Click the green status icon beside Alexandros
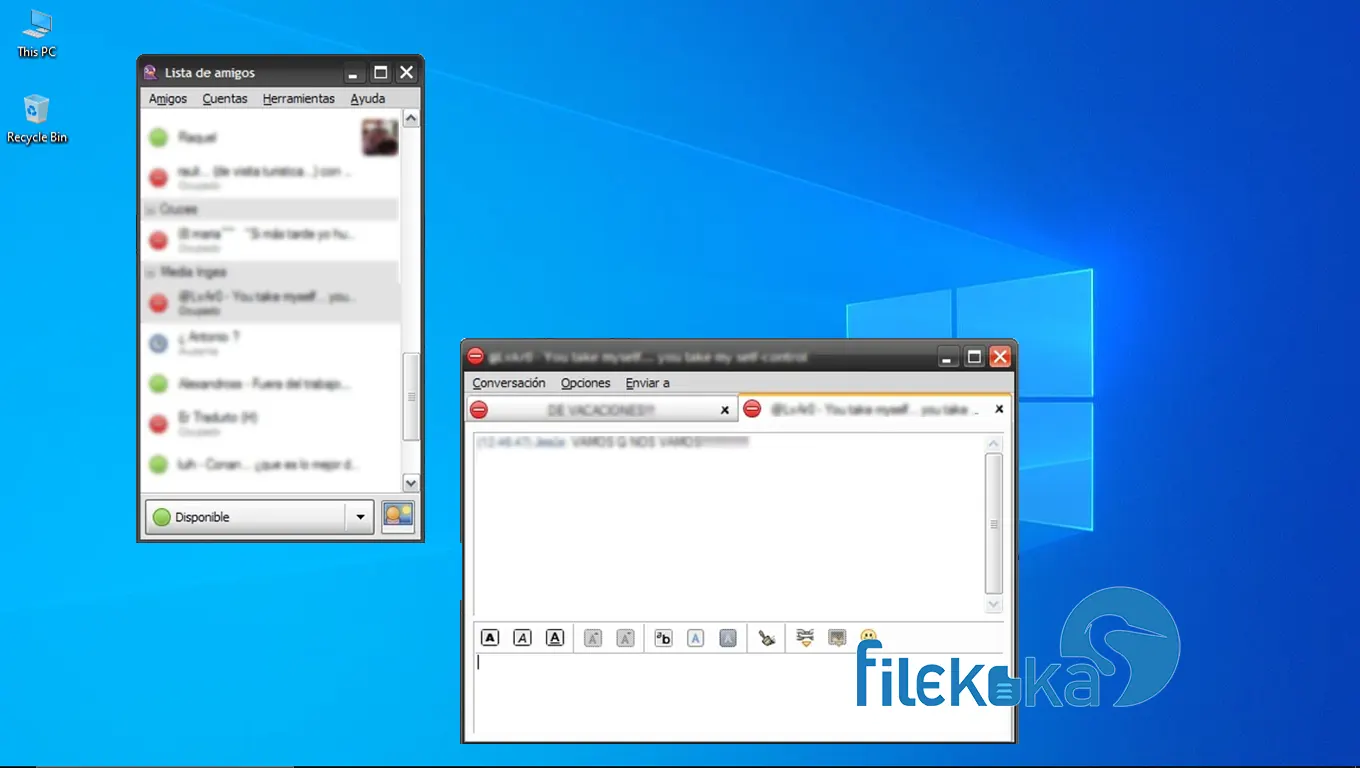This screenshot has height=768, width=1360. (158, 384)
